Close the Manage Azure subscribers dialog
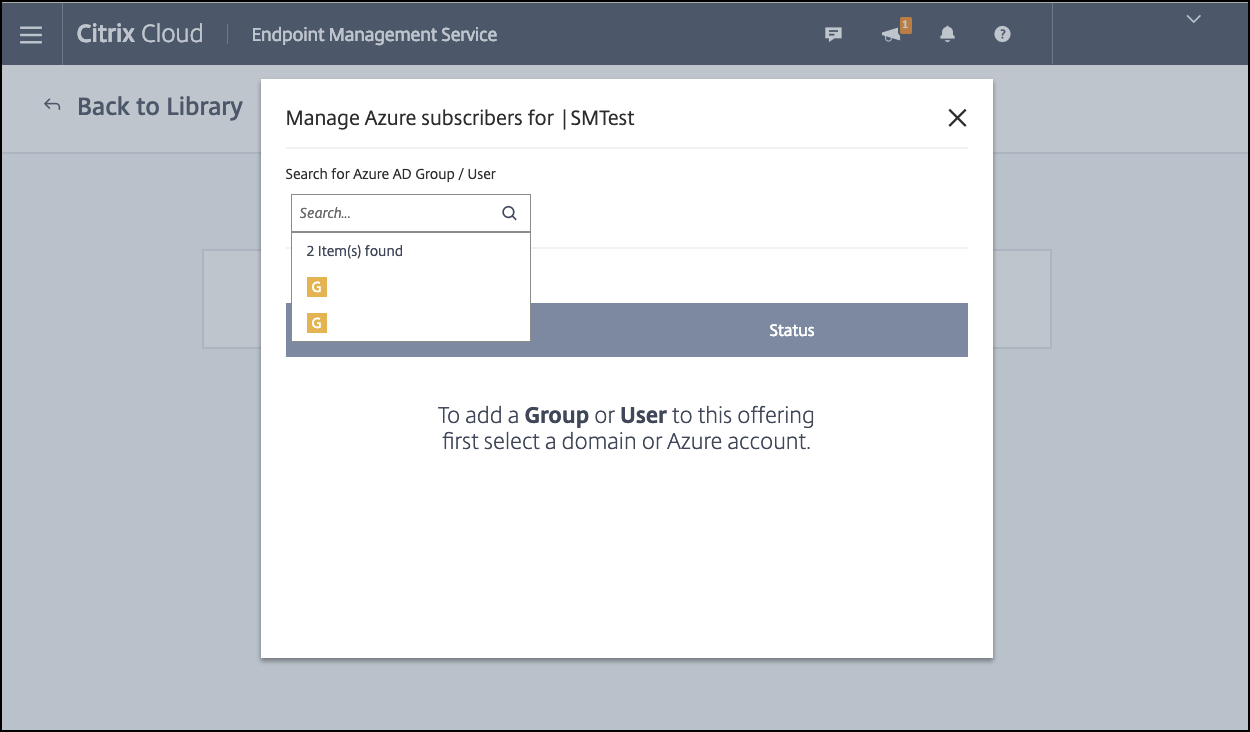The height and width of the screenshot is (732, 1250). tap(957, 118)
